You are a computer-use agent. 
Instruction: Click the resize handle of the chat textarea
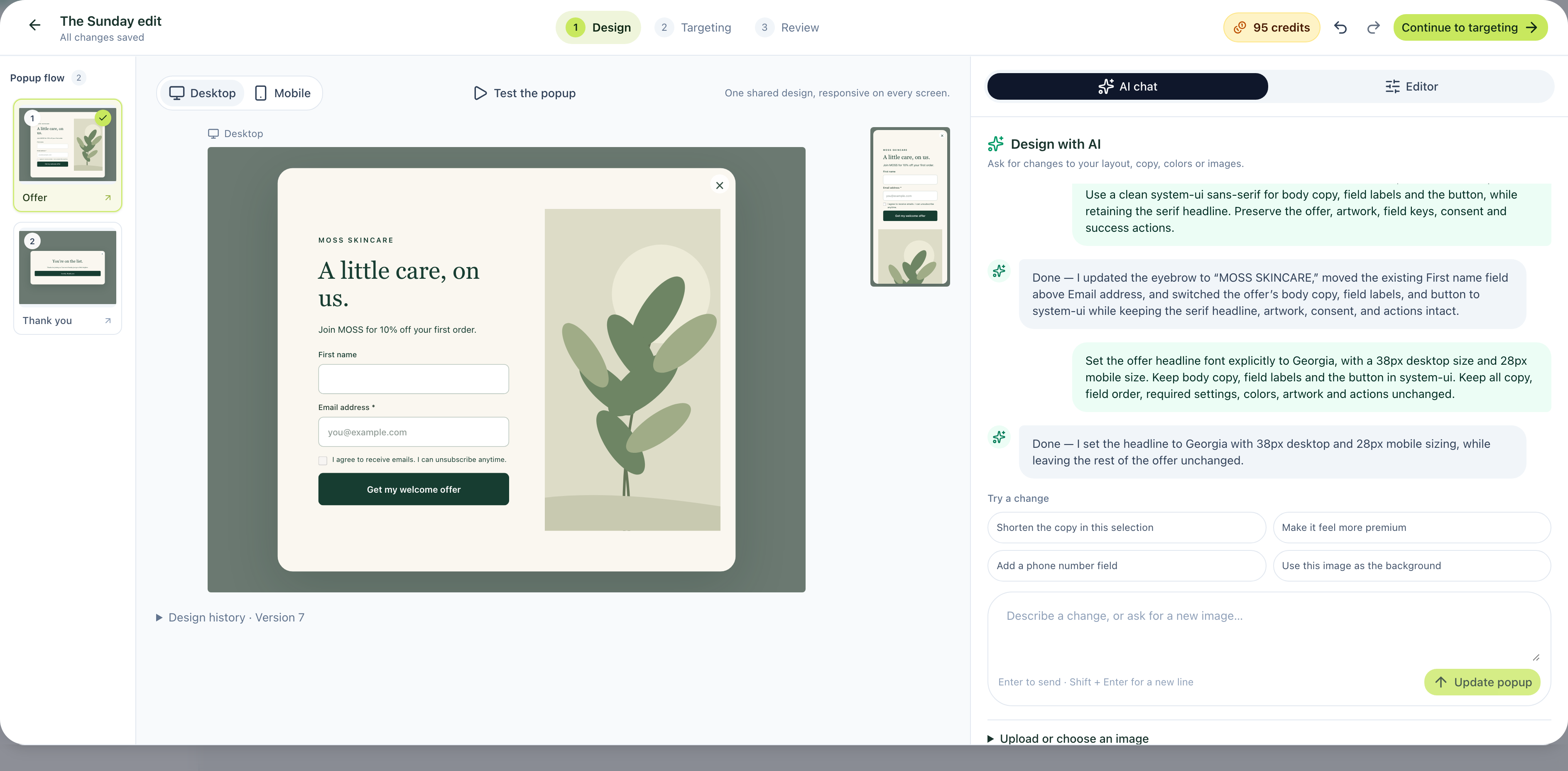(x=1536, y=657)
